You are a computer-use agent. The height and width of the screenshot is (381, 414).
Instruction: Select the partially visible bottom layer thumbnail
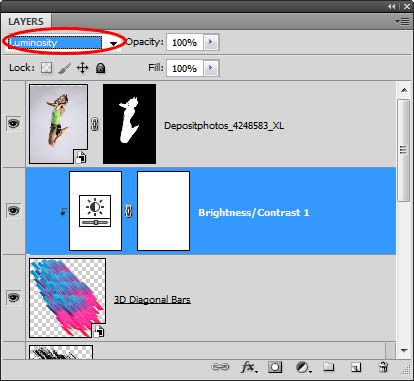click(x=61, y=352)
